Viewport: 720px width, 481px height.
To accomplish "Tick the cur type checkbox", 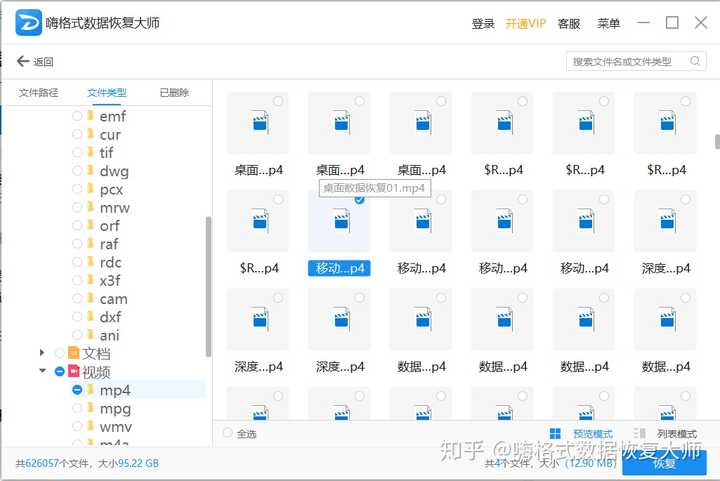I will click(x=77, y=134).
